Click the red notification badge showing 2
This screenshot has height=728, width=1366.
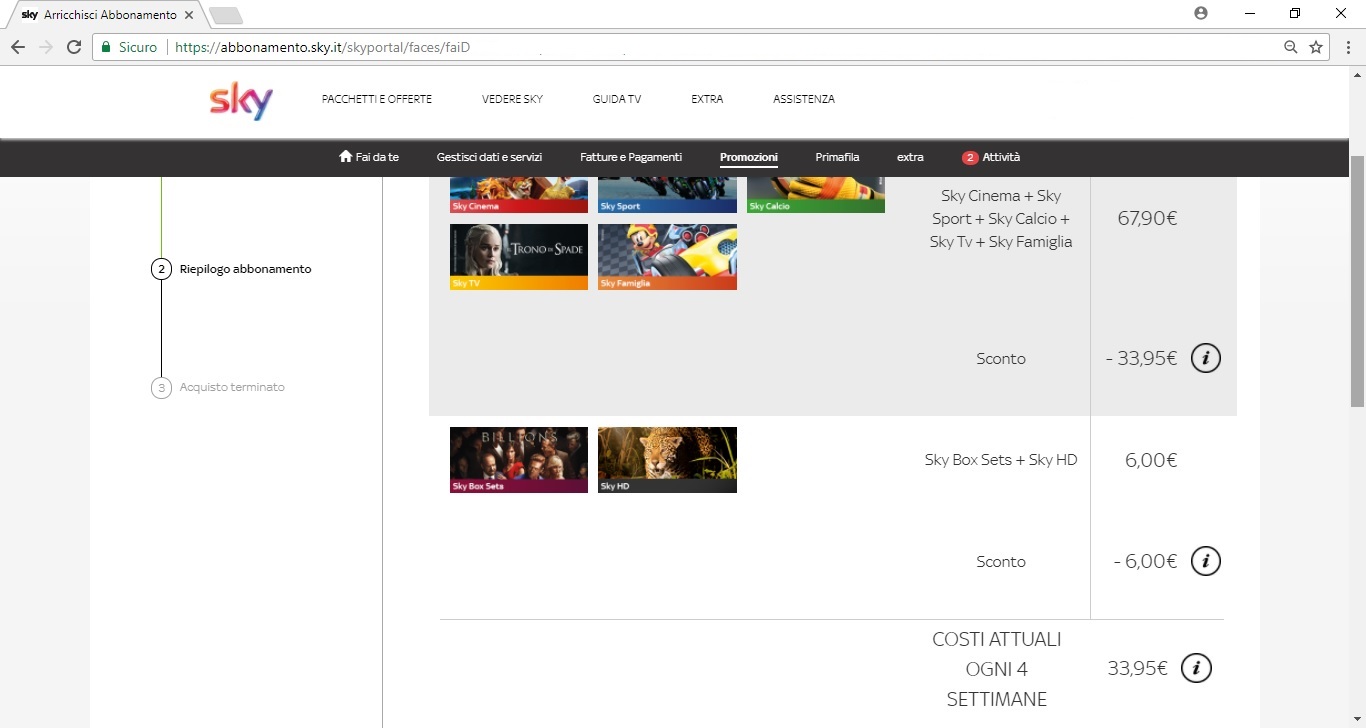point(970,158)
